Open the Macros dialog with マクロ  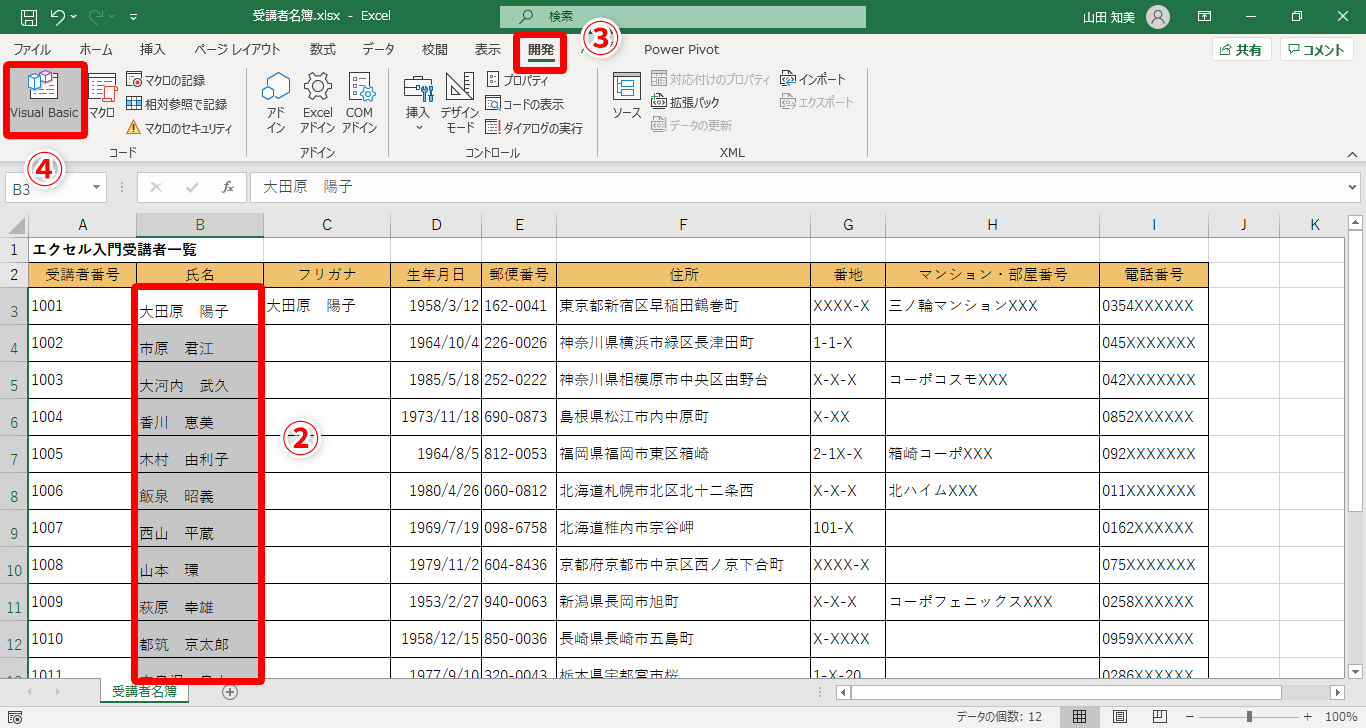(102, 97)
